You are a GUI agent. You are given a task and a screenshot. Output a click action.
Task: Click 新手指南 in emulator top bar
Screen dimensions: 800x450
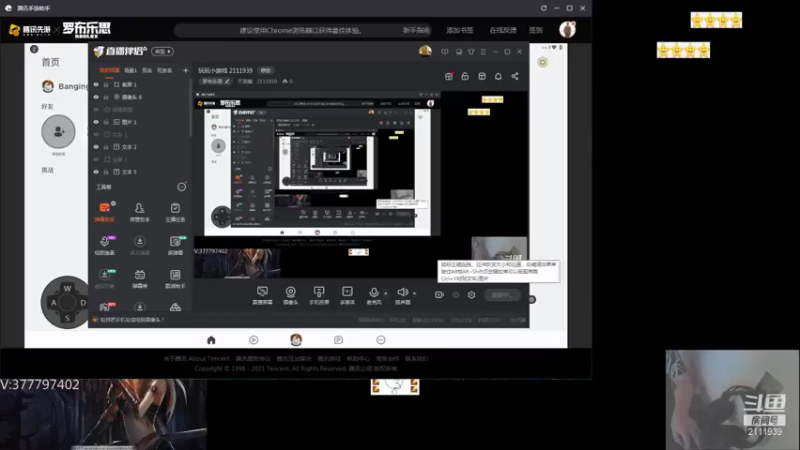(x=416, y=30)
